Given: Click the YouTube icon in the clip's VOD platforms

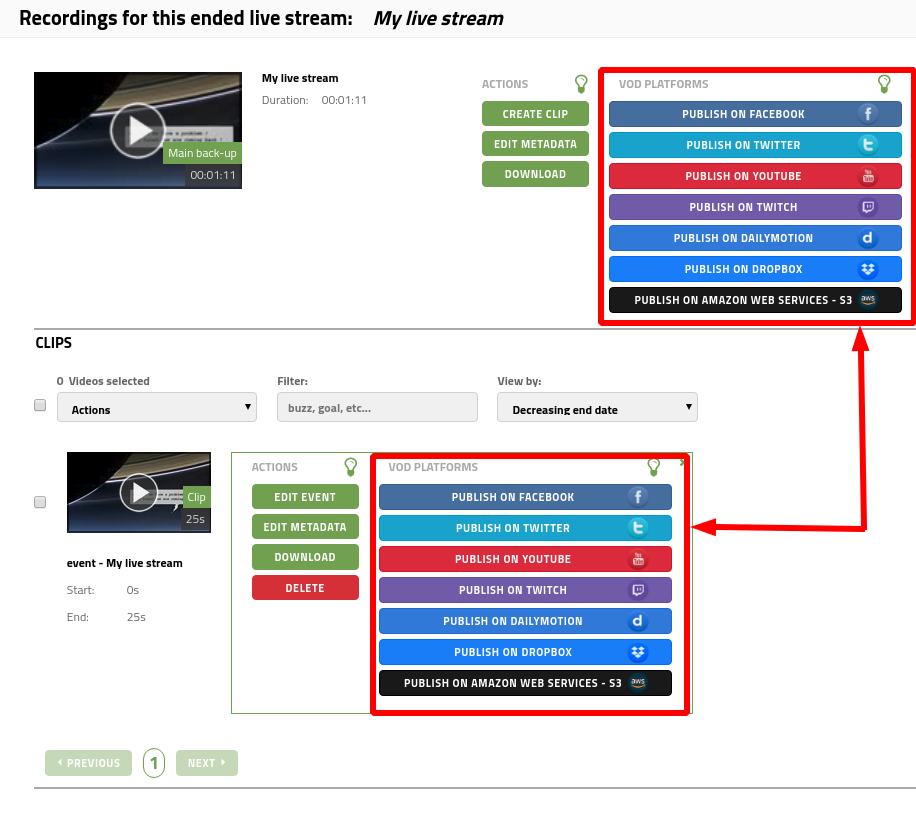Looking at the screenshot, I should 638,559.
